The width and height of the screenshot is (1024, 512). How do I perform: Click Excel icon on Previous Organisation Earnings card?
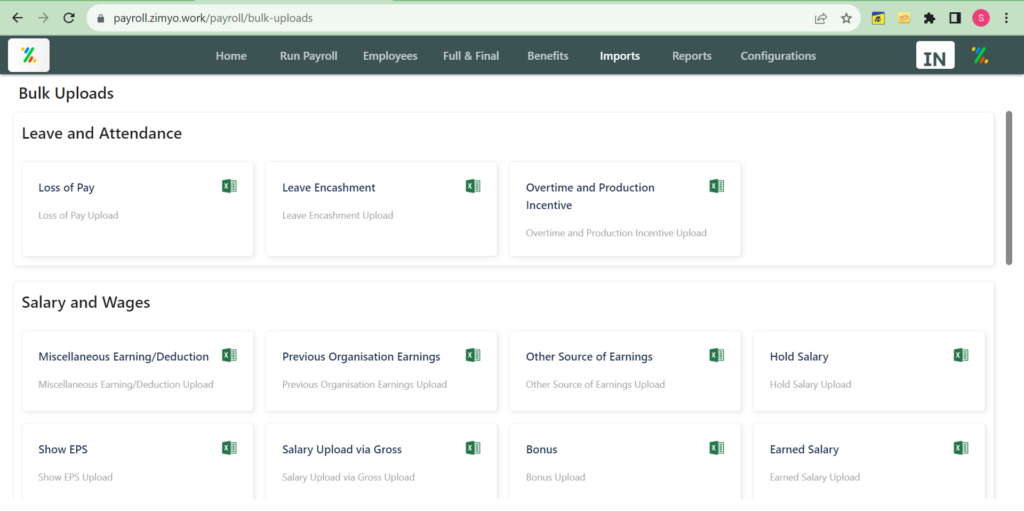473,355
